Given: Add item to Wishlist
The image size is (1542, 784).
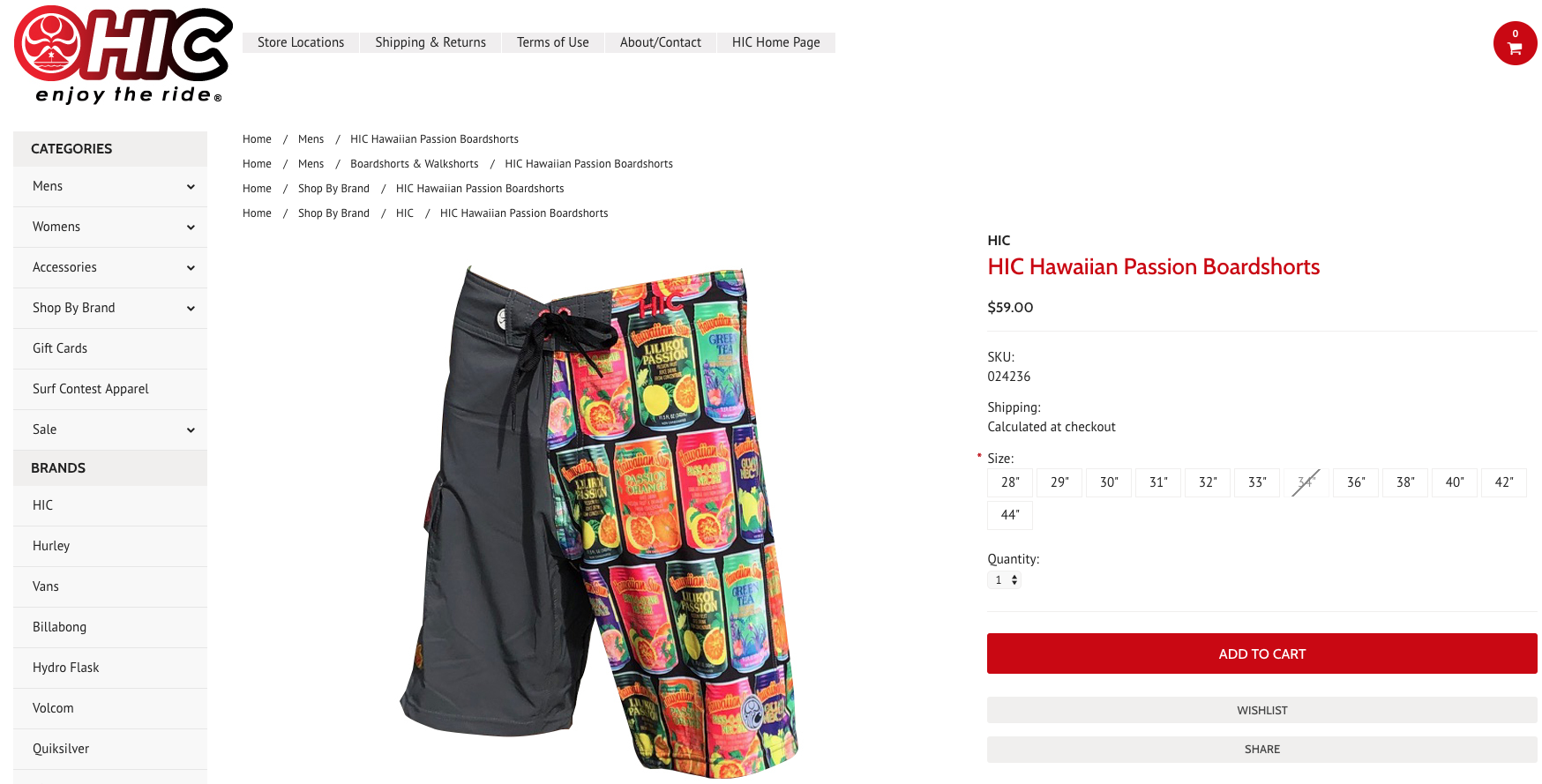Looking at the screenshot, I should (x=1261, y=710).
